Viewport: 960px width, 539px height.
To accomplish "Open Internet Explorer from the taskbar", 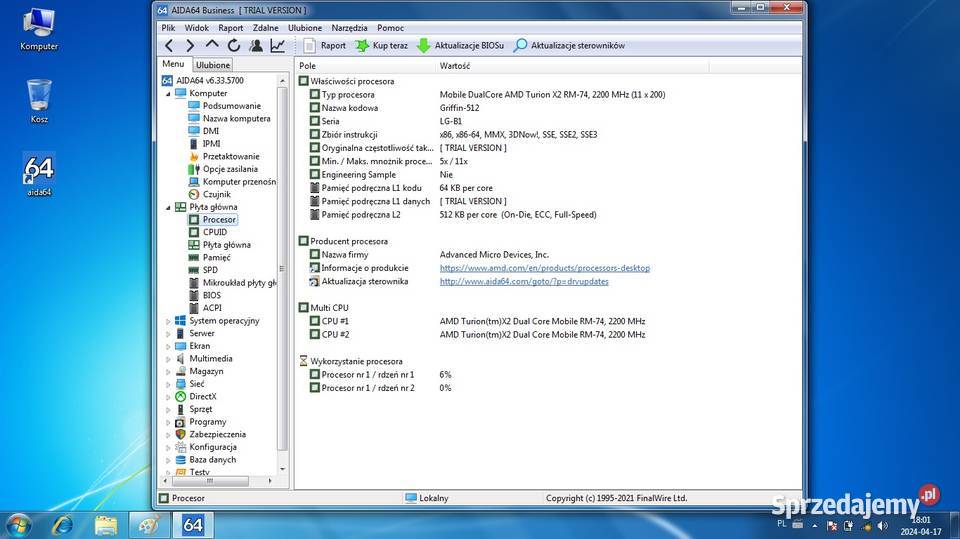I will pyautogui.click(x=62, y=525).
